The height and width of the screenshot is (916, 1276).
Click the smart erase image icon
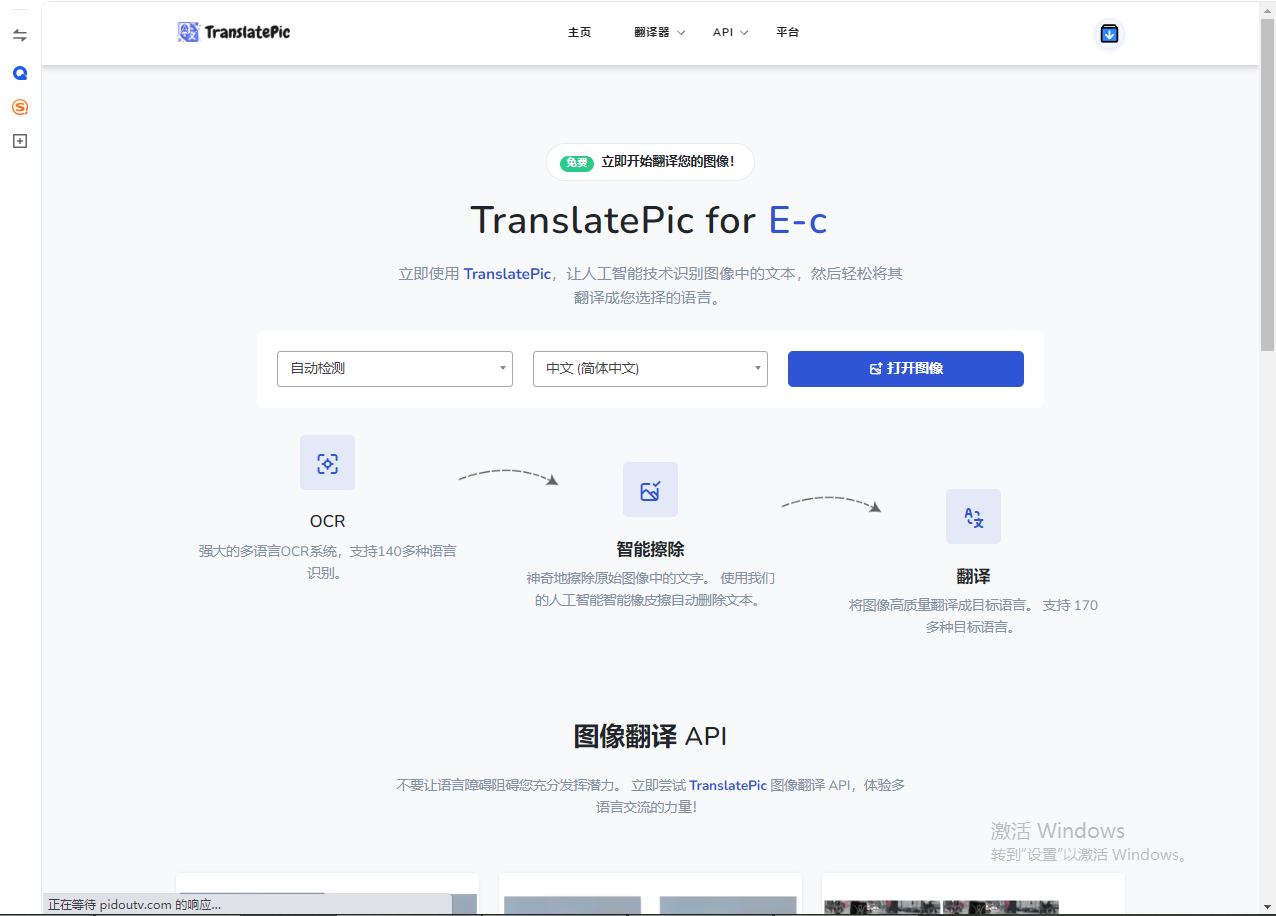point(650,490)
